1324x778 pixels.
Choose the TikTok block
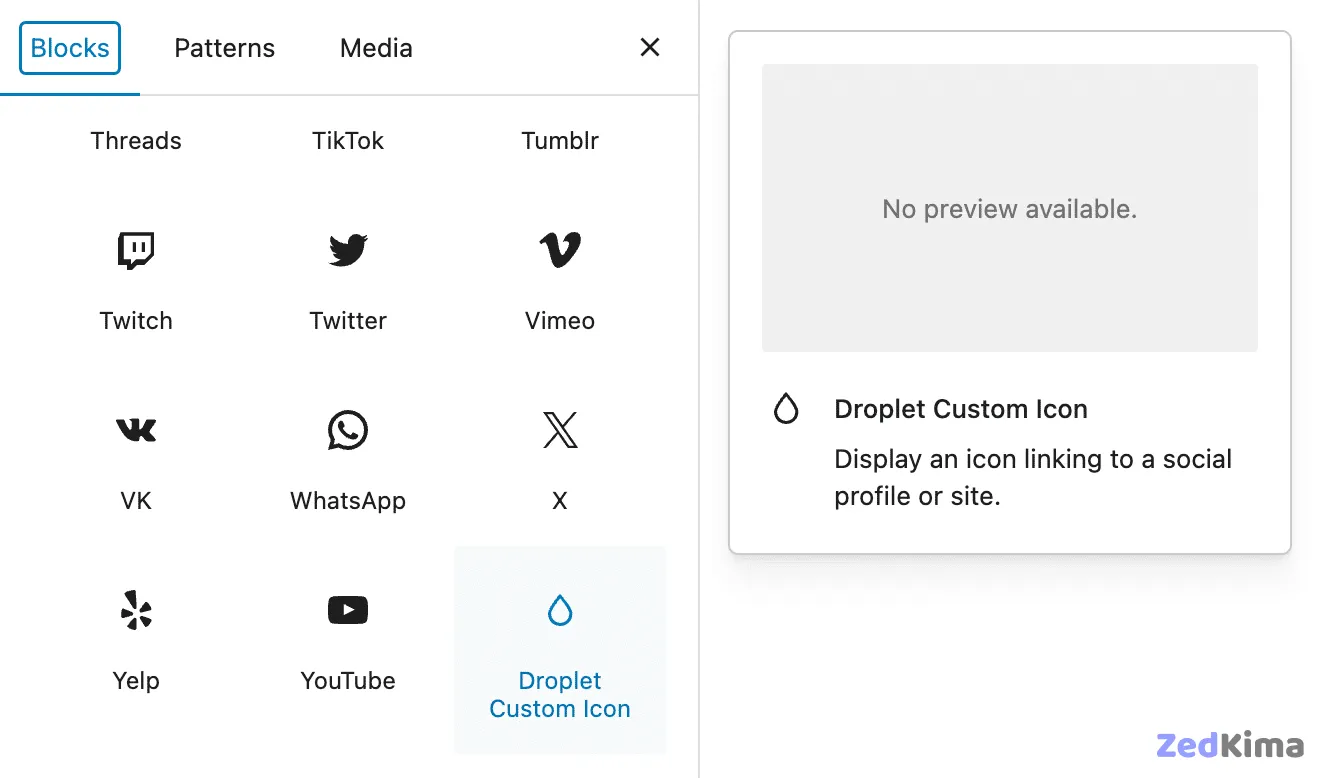click(348, 141)
